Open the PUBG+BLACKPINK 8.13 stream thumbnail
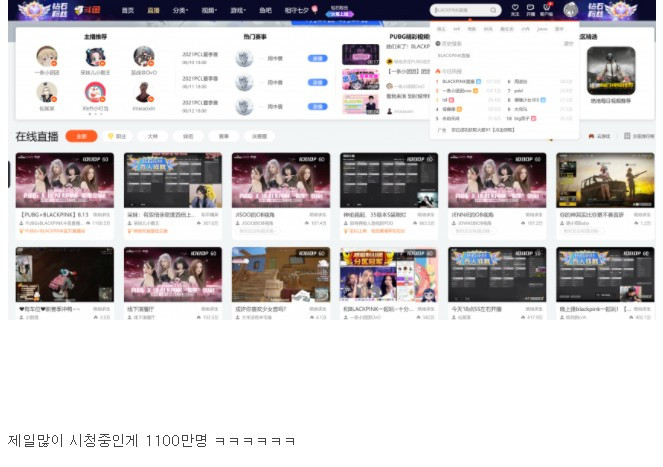This screenshot has width=663, height=467. pyautogui.click(x=65, y=180)
